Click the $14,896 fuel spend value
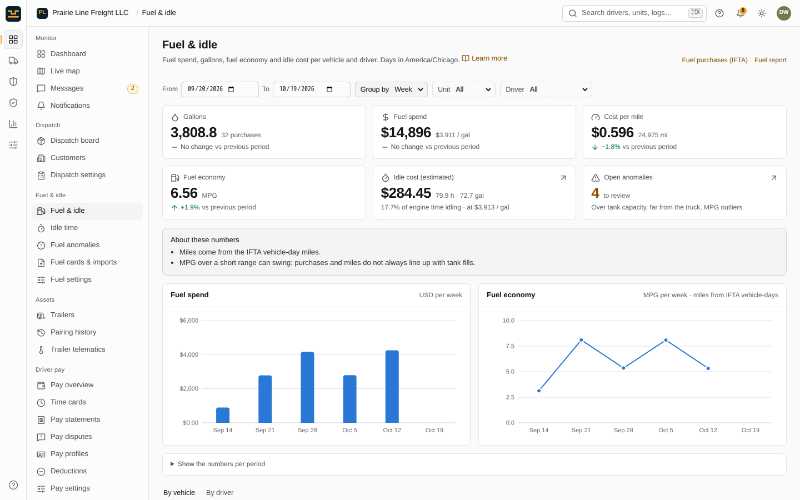800x500 pixels. tap(406, 133)
